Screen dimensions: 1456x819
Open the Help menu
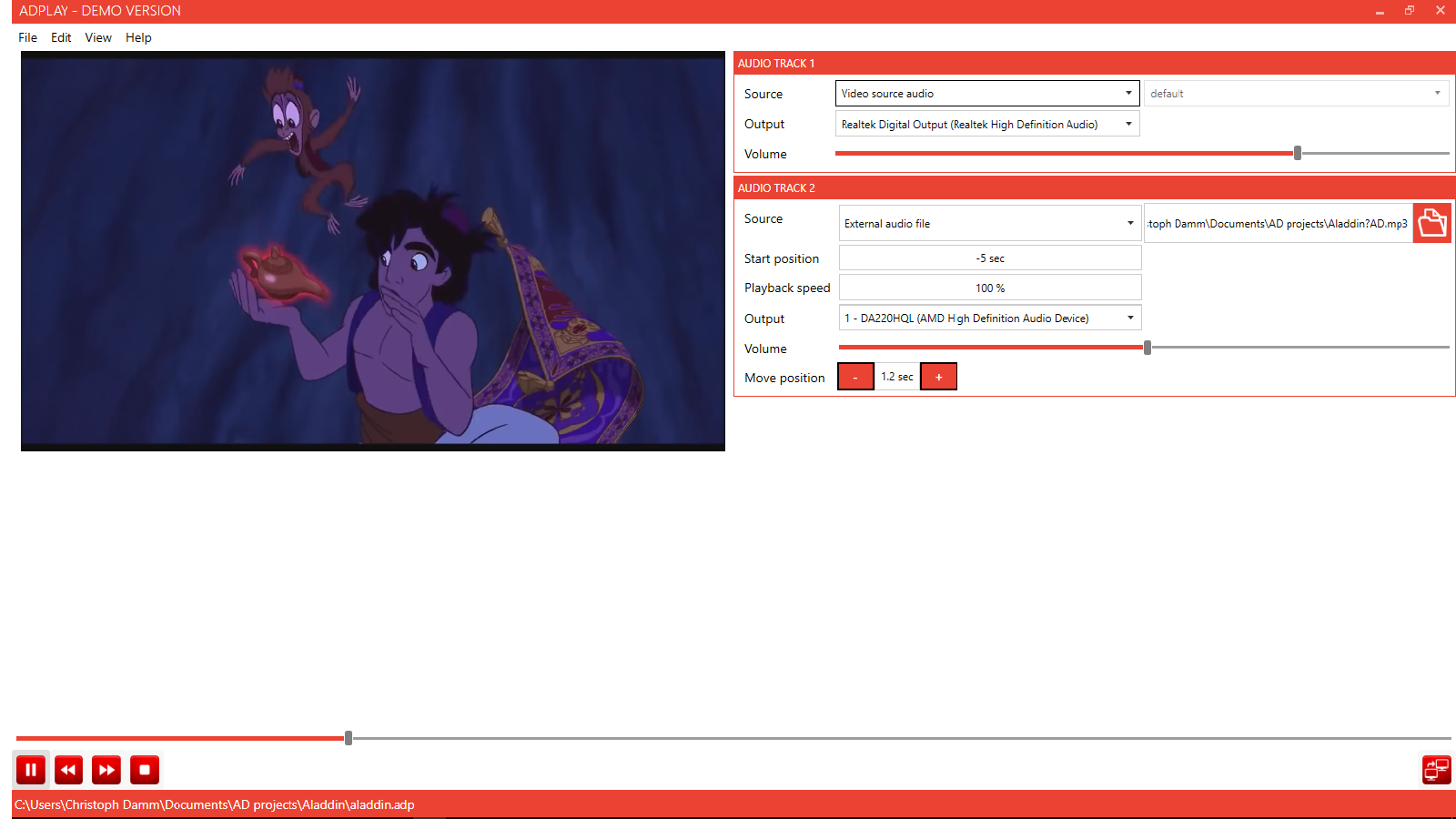[x=138, y=37]
